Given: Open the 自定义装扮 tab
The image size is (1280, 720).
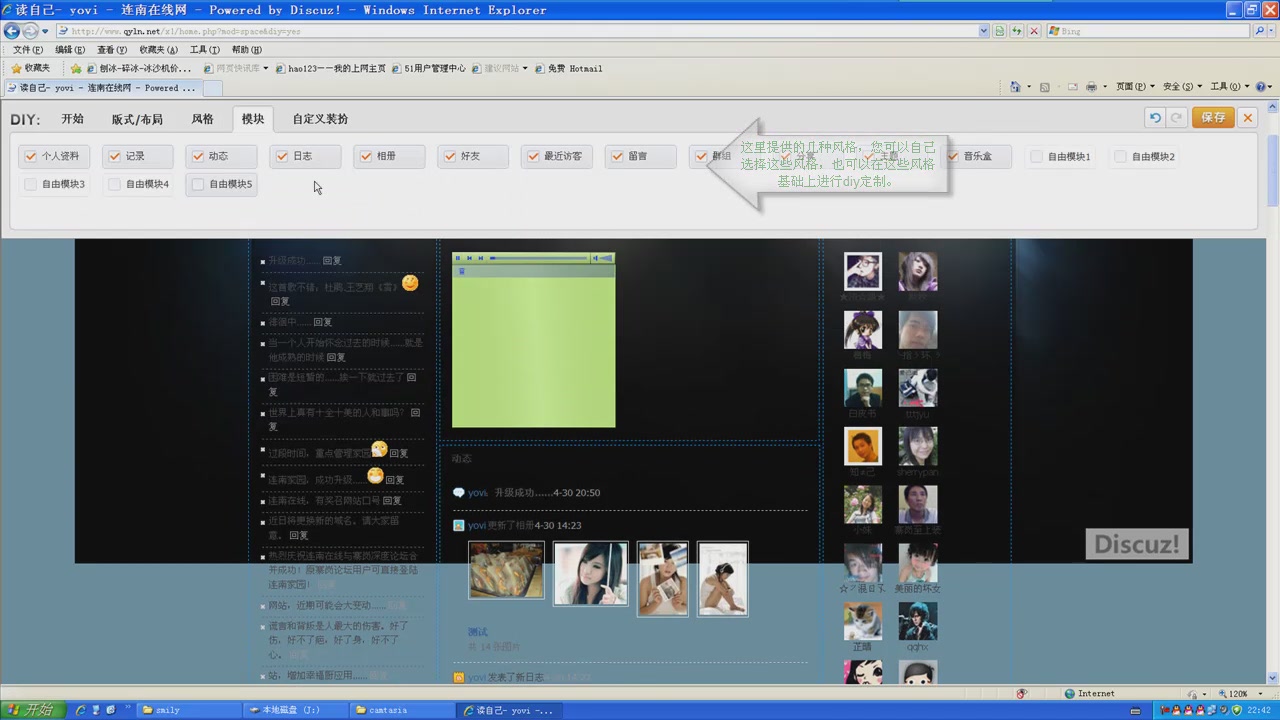Looking at the screenshot, I should (320, 119).
